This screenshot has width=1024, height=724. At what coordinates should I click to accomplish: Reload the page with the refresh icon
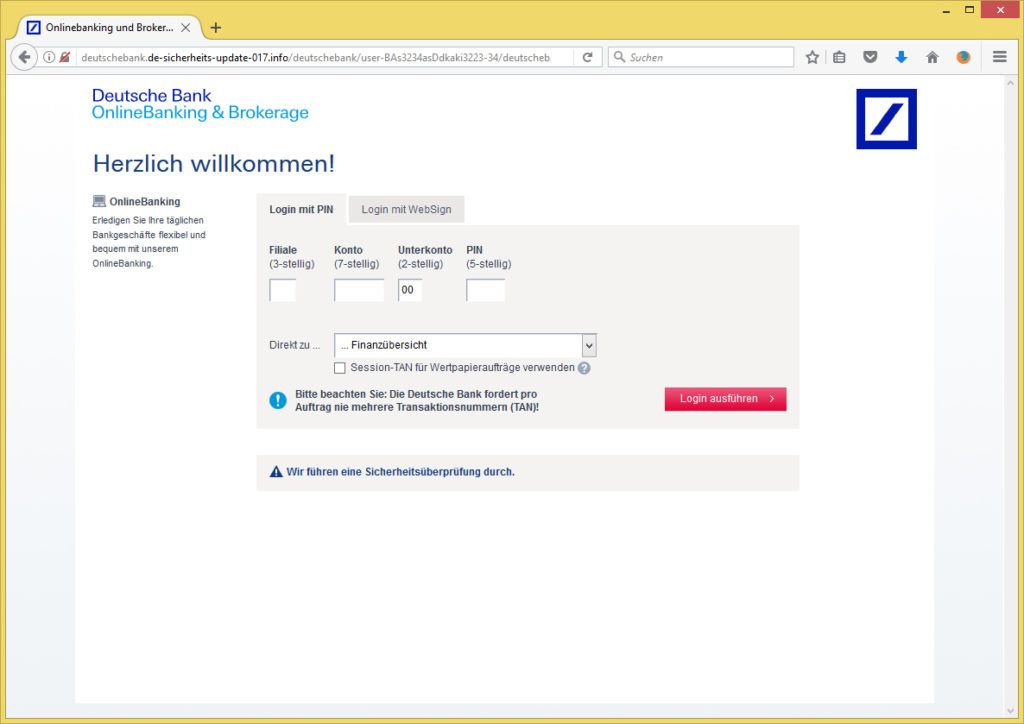point(587,57)
